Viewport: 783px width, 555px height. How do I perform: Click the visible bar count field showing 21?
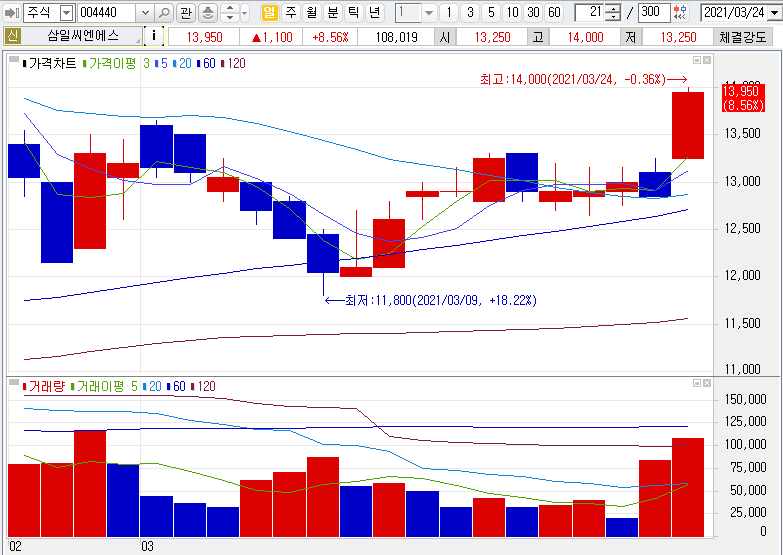pos(589,12)
